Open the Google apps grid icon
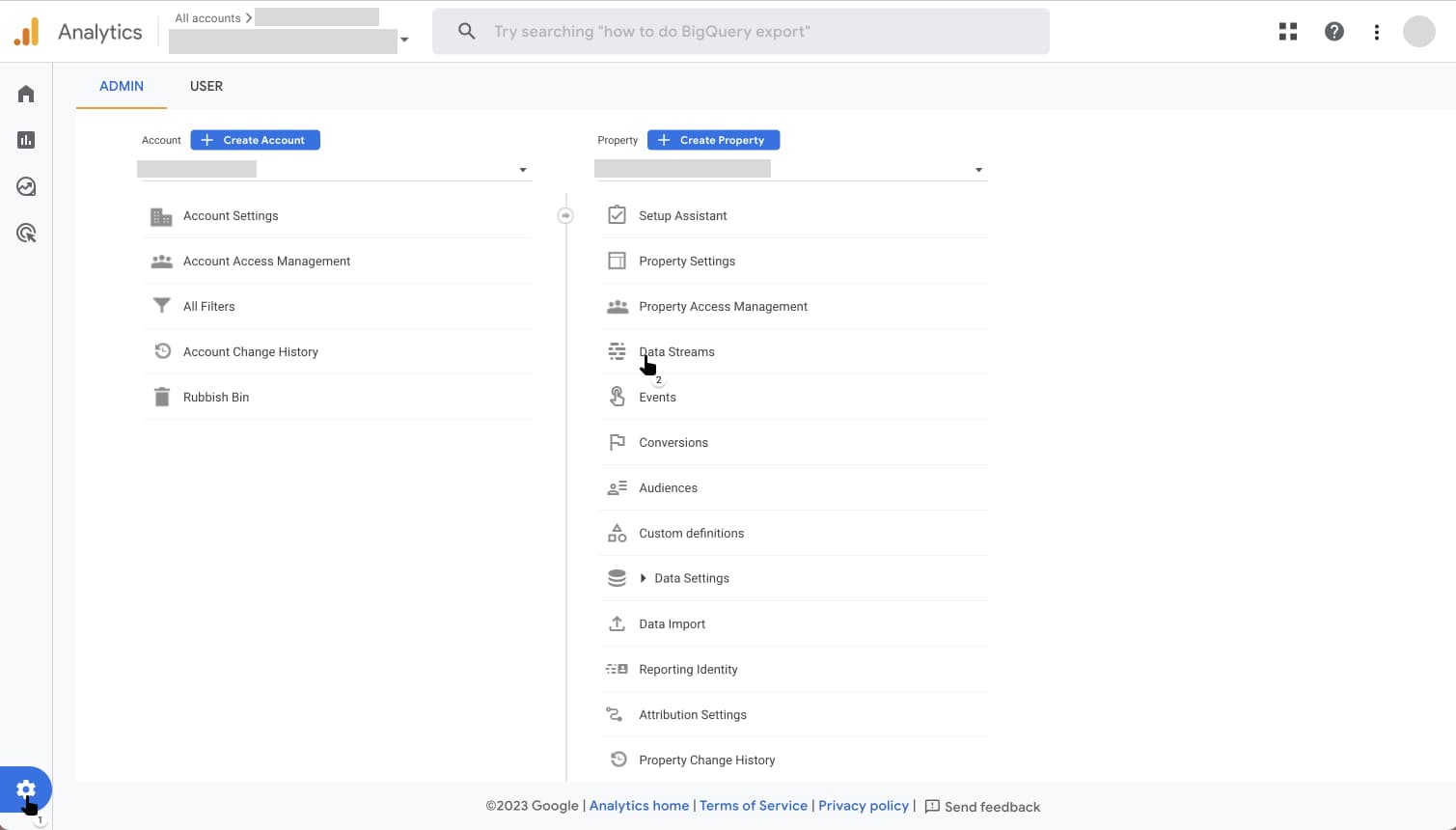This screenshot has height=830, width=1456. click(1288, 32)
